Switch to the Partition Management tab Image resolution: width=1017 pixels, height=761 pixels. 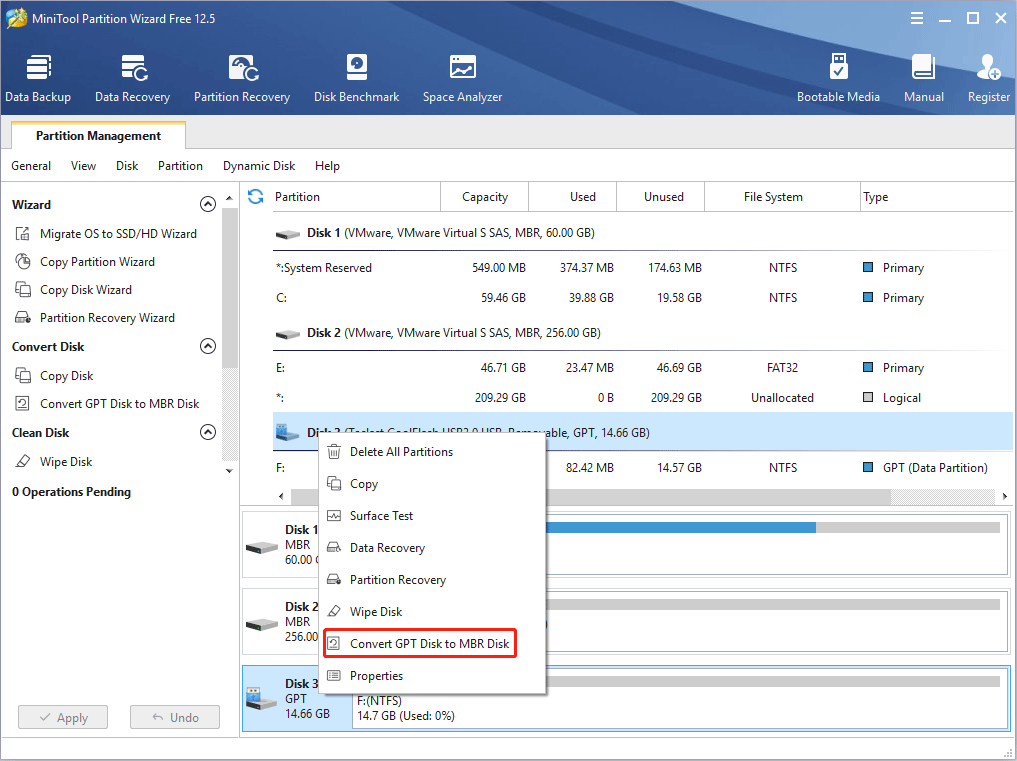coord(99,136)
